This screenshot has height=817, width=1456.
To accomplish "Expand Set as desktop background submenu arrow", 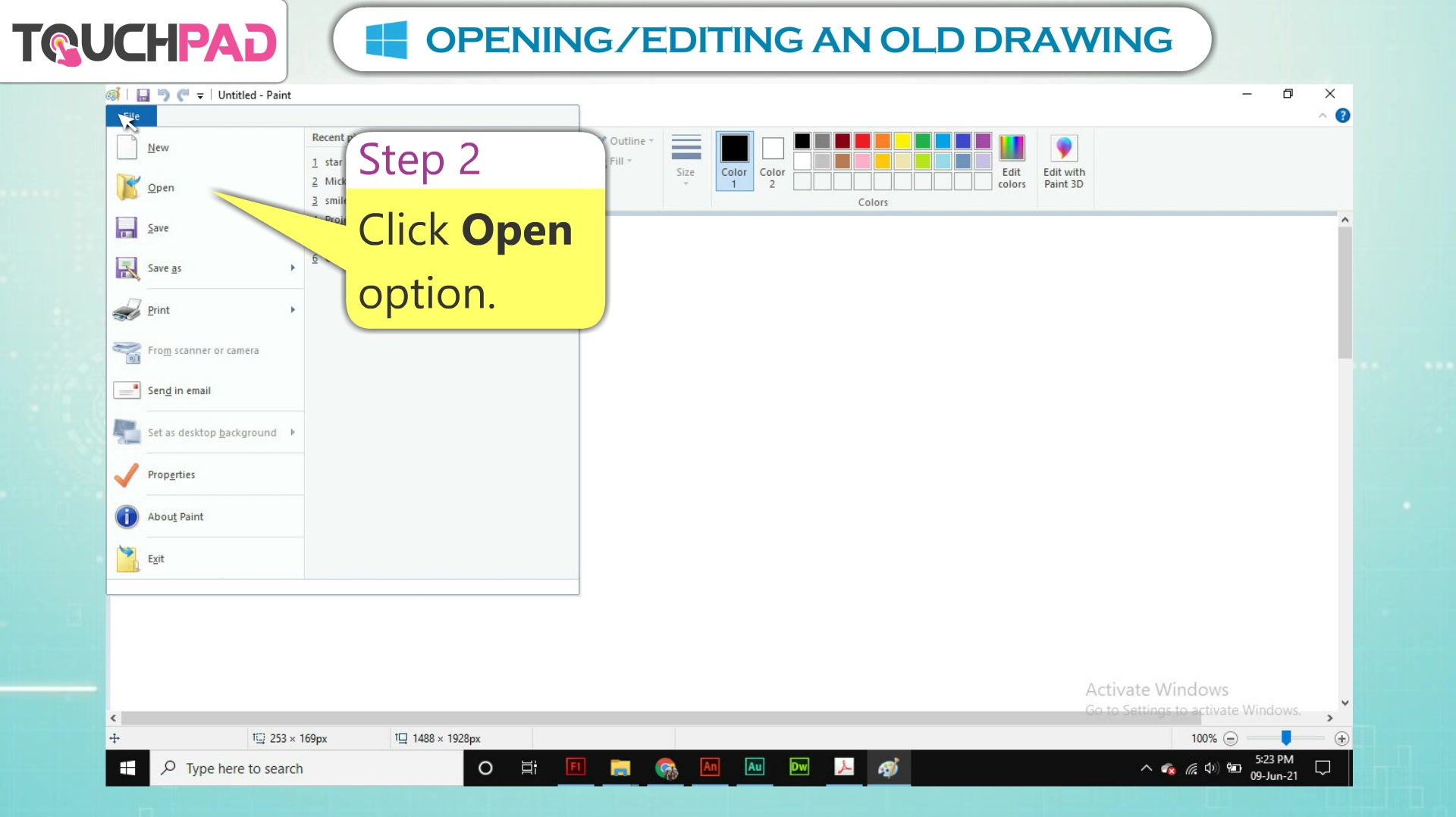I will (x=293, y=432).
